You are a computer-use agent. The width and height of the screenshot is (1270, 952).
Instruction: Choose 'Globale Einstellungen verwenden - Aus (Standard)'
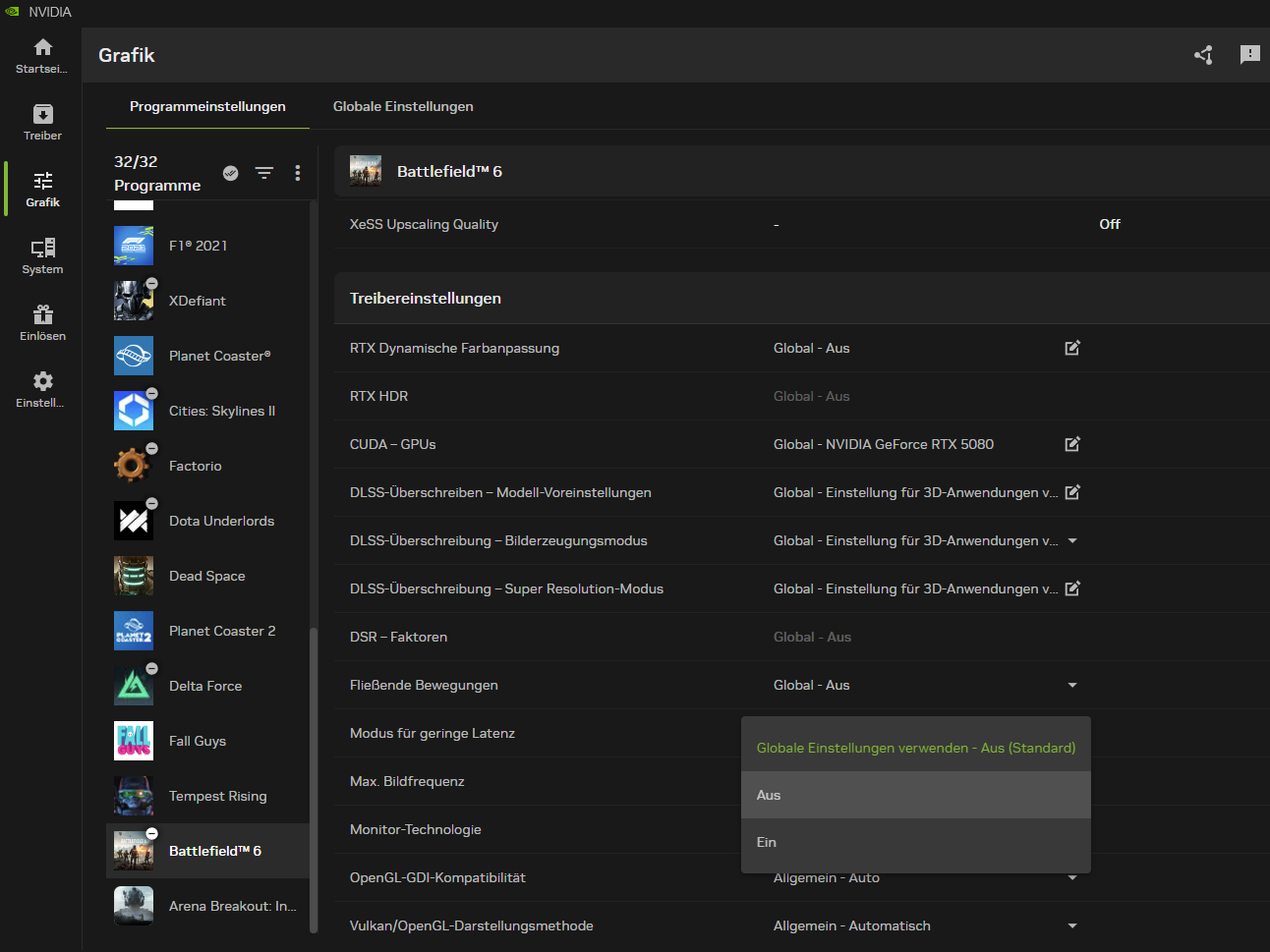(915, 748)
